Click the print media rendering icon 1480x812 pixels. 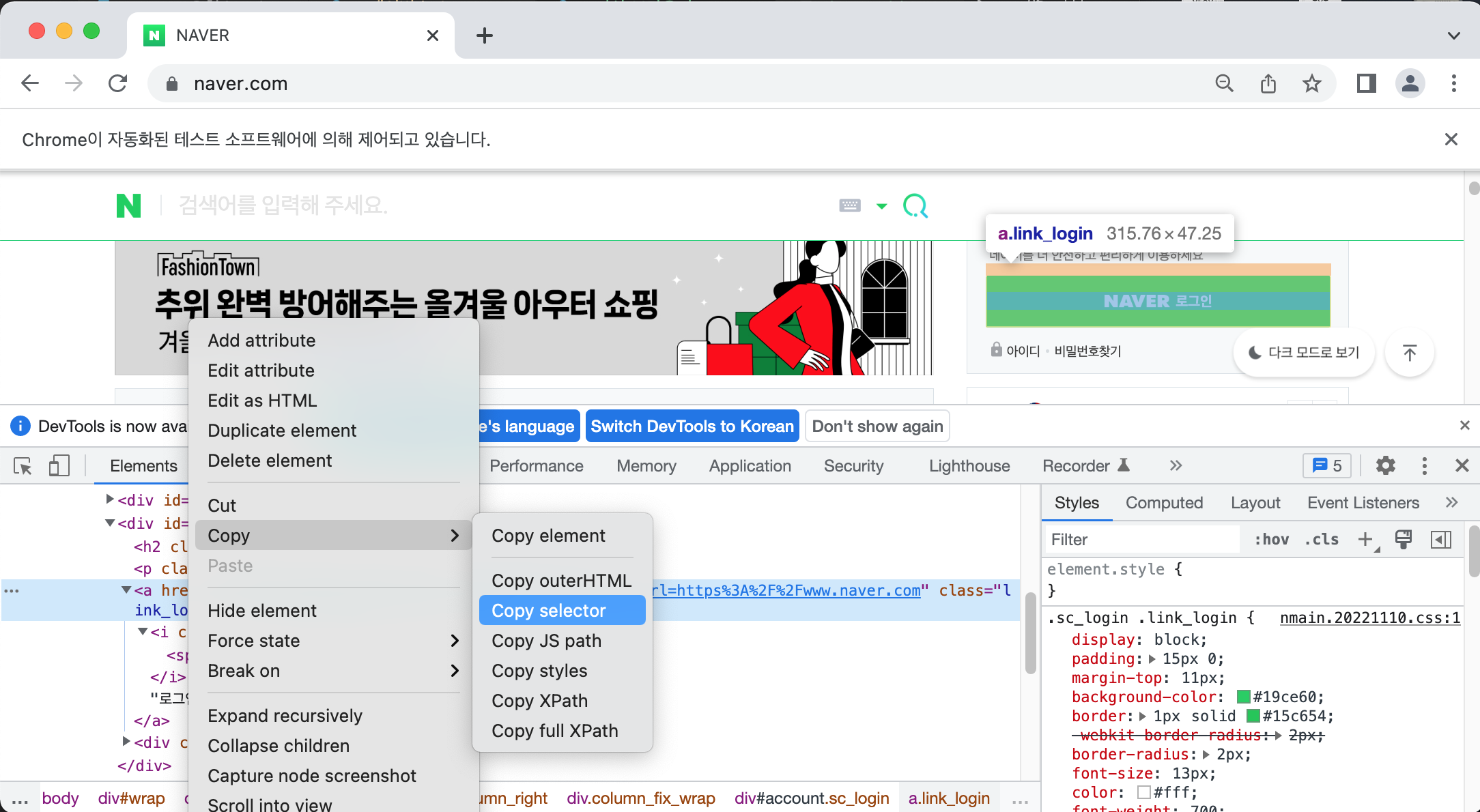tap(1404, 540)
